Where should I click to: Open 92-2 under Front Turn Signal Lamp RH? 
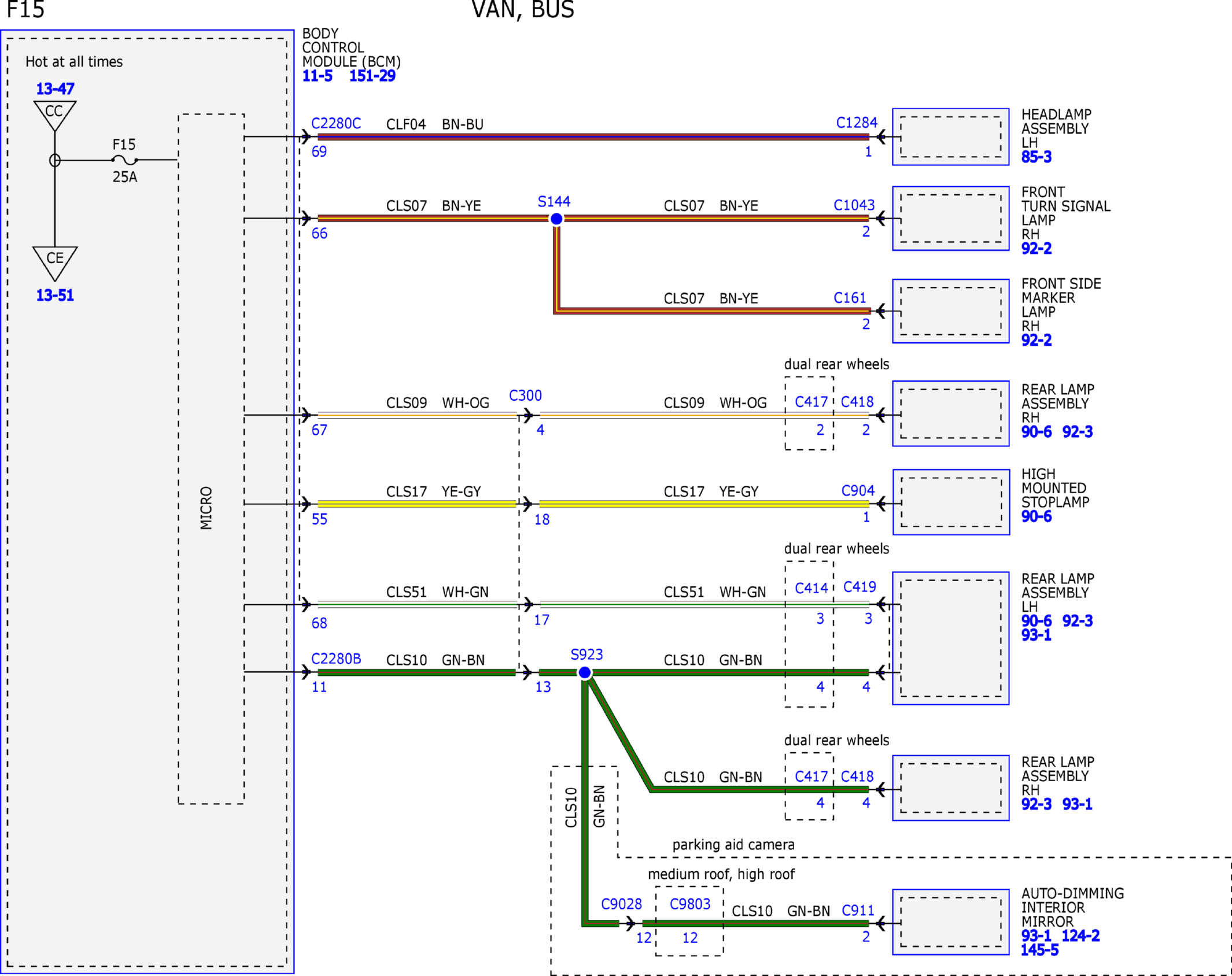tap(1036, 249)
